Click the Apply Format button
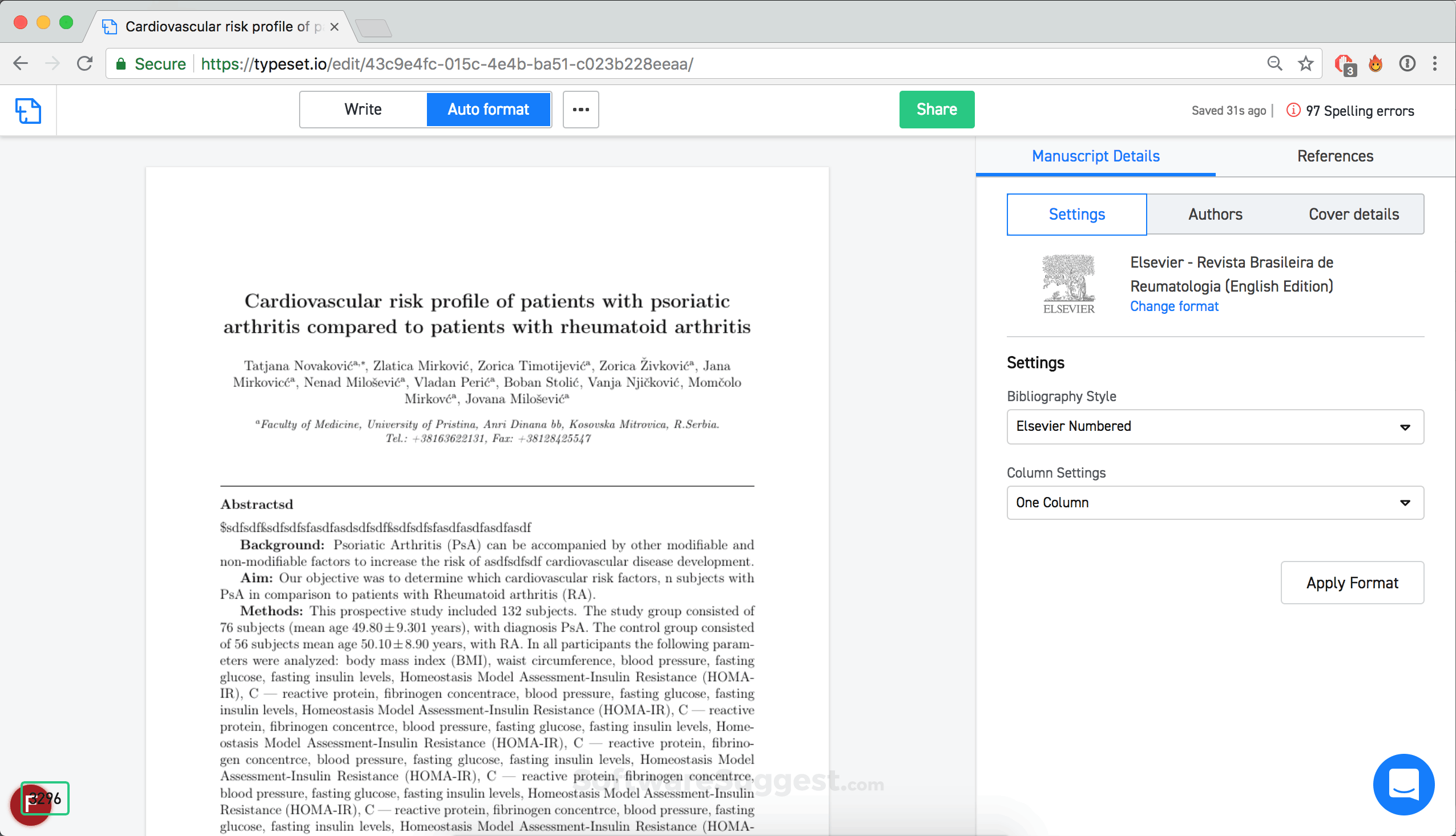Screen dimensions: 1456x836 click(1352, 582)
